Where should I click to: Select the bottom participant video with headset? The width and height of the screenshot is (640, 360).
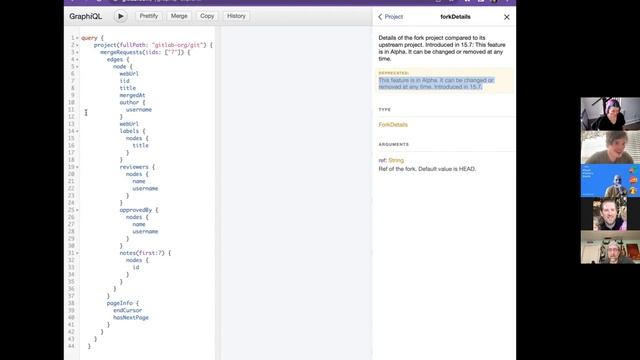pyautogui.click(x=610, y=247)
